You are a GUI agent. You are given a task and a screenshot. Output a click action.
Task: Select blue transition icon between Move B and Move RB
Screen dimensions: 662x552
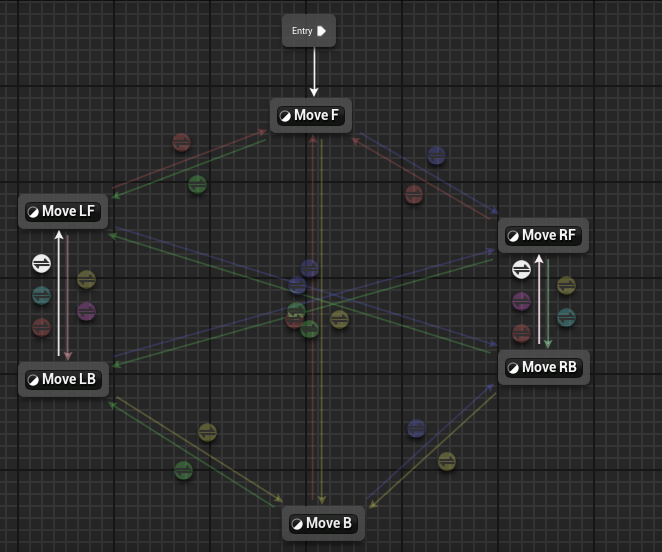[416, 429]
